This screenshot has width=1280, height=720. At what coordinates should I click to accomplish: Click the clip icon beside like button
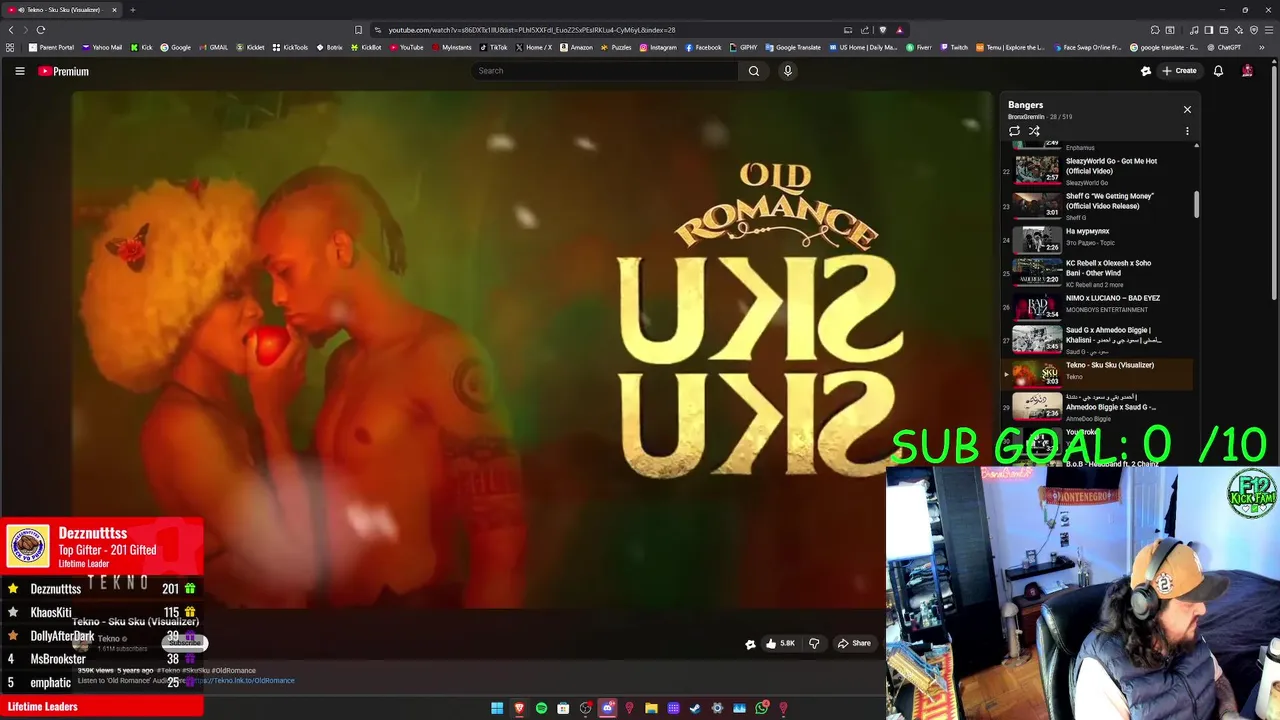750,644
